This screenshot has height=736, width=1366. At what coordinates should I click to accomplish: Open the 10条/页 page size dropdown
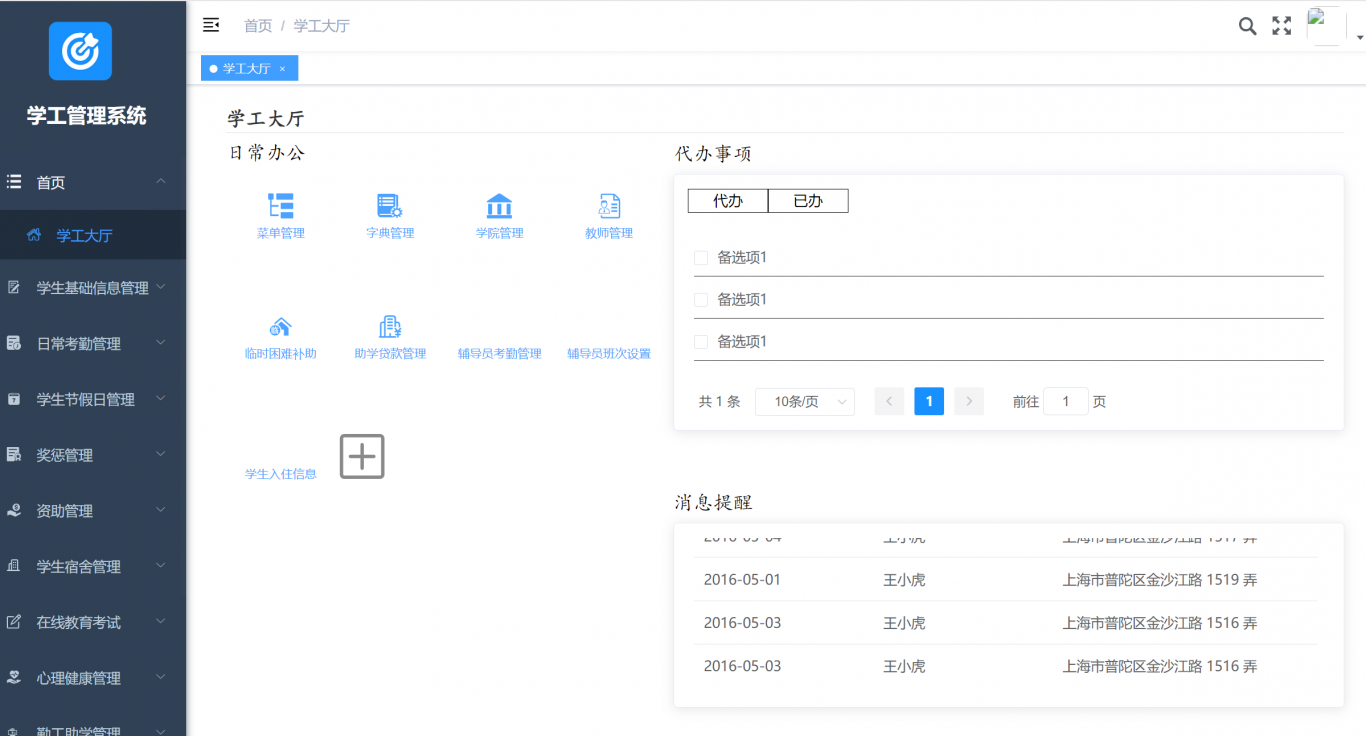pyautogui.click(x=805, y=402)
